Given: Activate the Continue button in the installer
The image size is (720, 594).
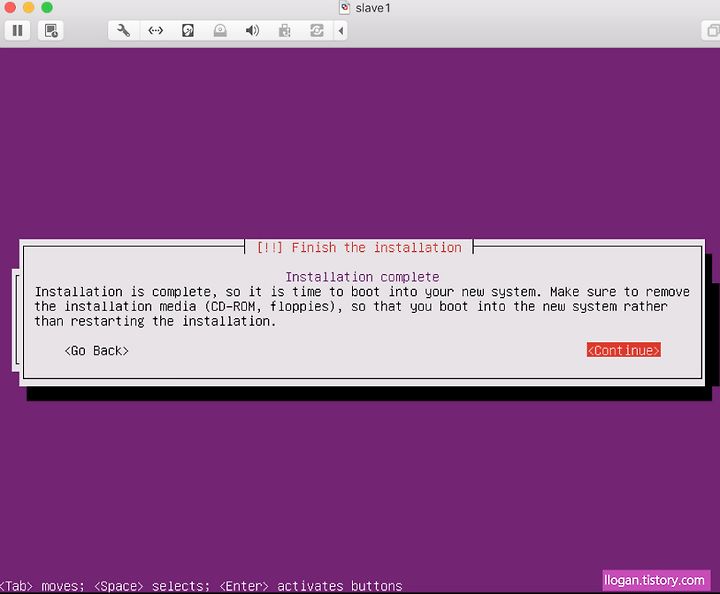Looking at the screenshot, I should pyautogui.click(x=624, y=350).
